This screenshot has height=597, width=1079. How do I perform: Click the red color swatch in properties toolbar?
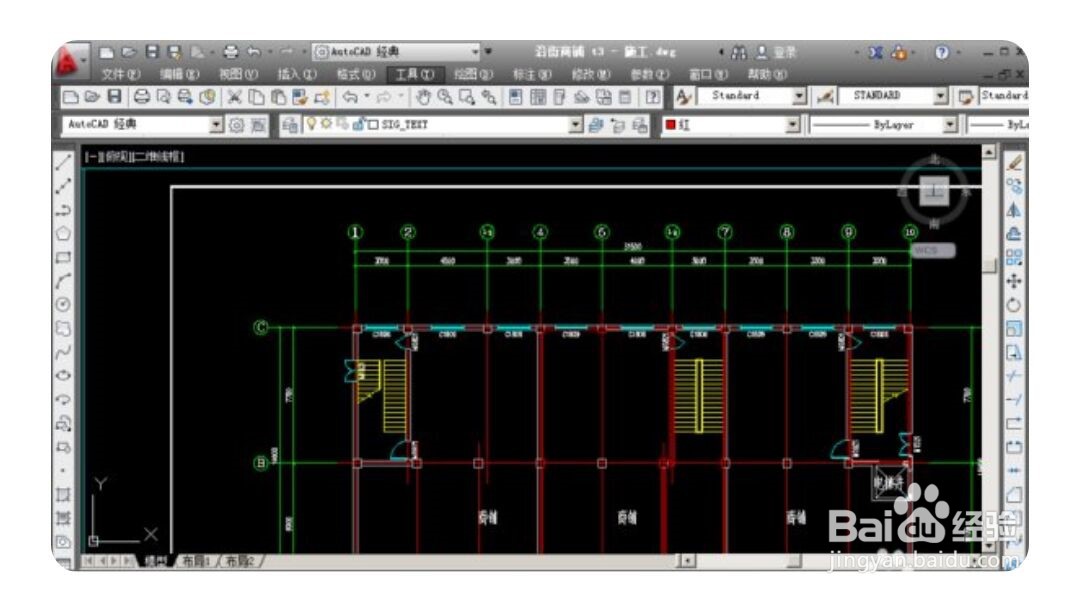click(x=670, y=124)
